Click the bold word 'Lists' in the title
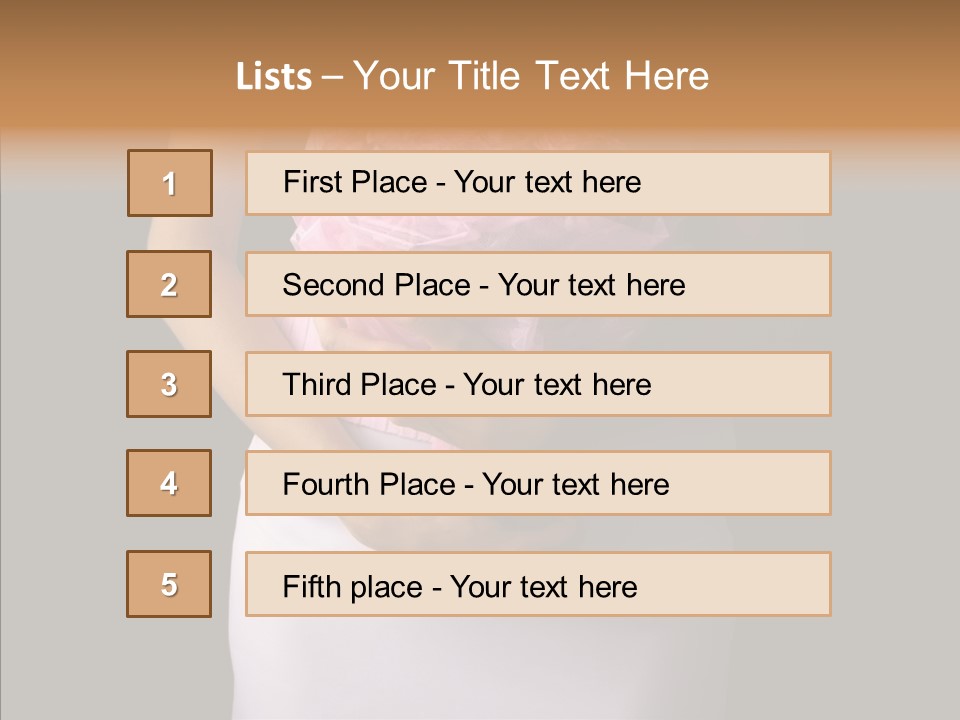Screen dimensions: 960x720 [273, 77]
